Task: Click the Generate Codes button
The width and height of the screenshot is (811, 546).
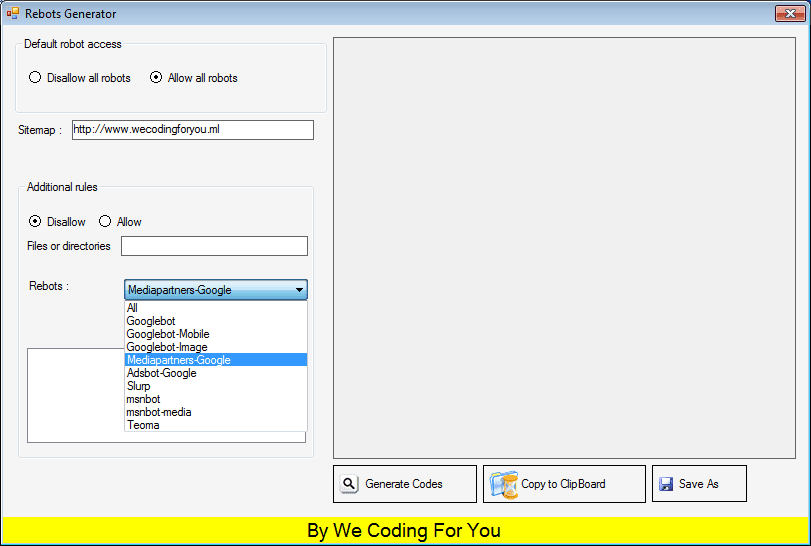Action: coord(405,484)
